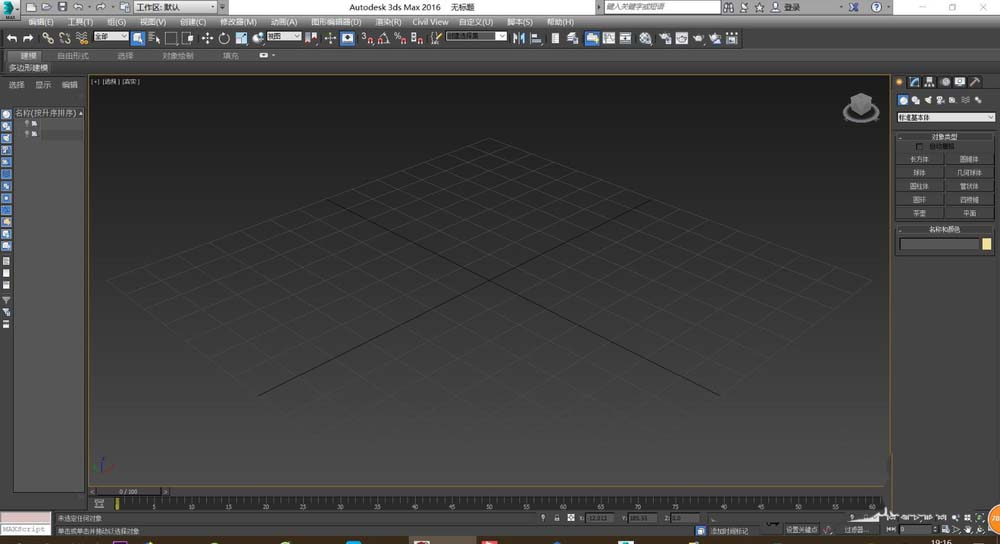
Task: Click the ViewCube in the viewport
Action: pos(861,107)
